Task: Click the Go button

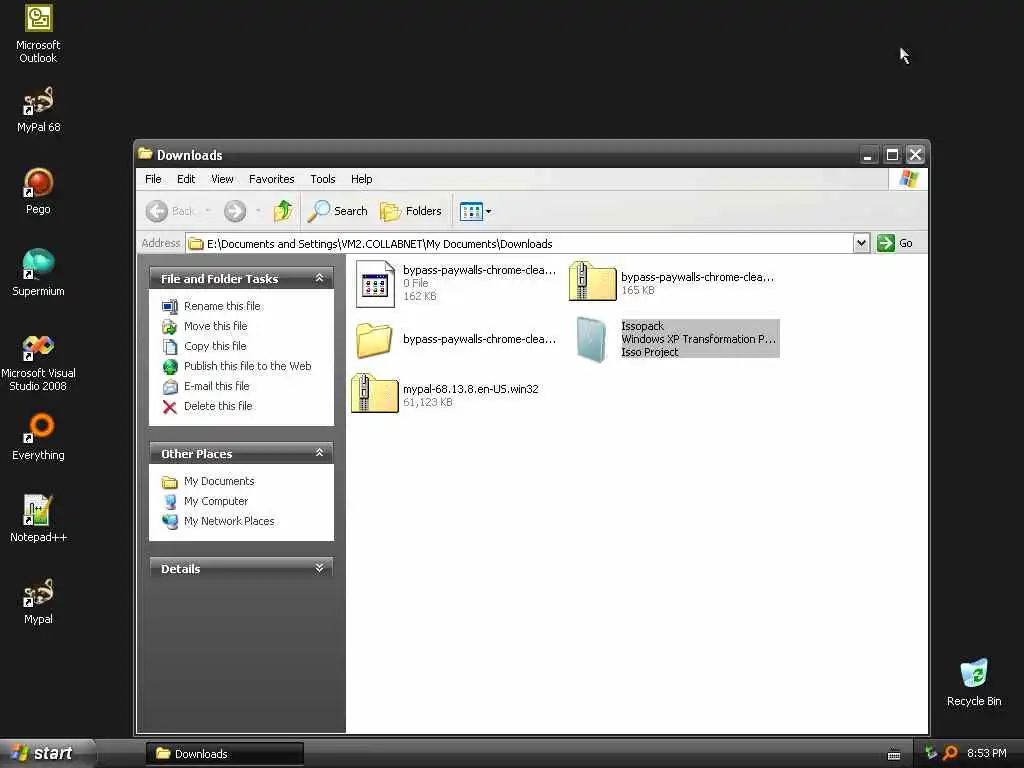Action: coord(895,243)
